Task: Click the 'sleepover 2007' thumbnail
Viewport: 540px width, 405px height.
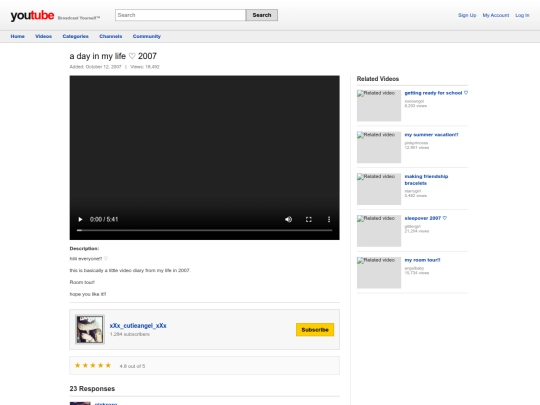Action: pyautogui.click(x=379, y=231)
